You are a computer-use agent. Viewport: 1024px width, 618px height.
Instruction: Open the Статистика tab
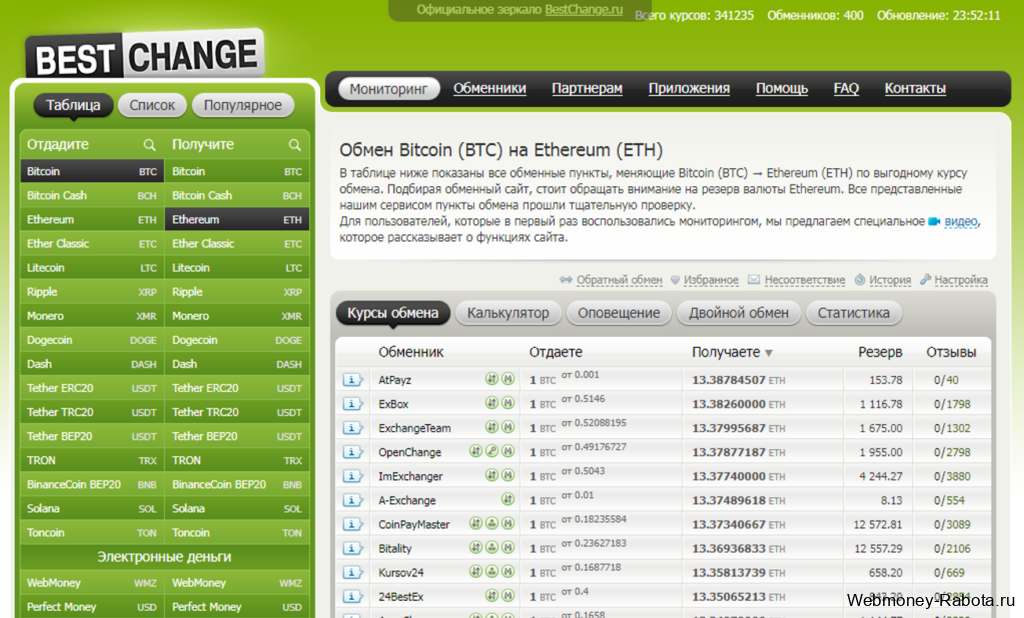click(854, 313)
